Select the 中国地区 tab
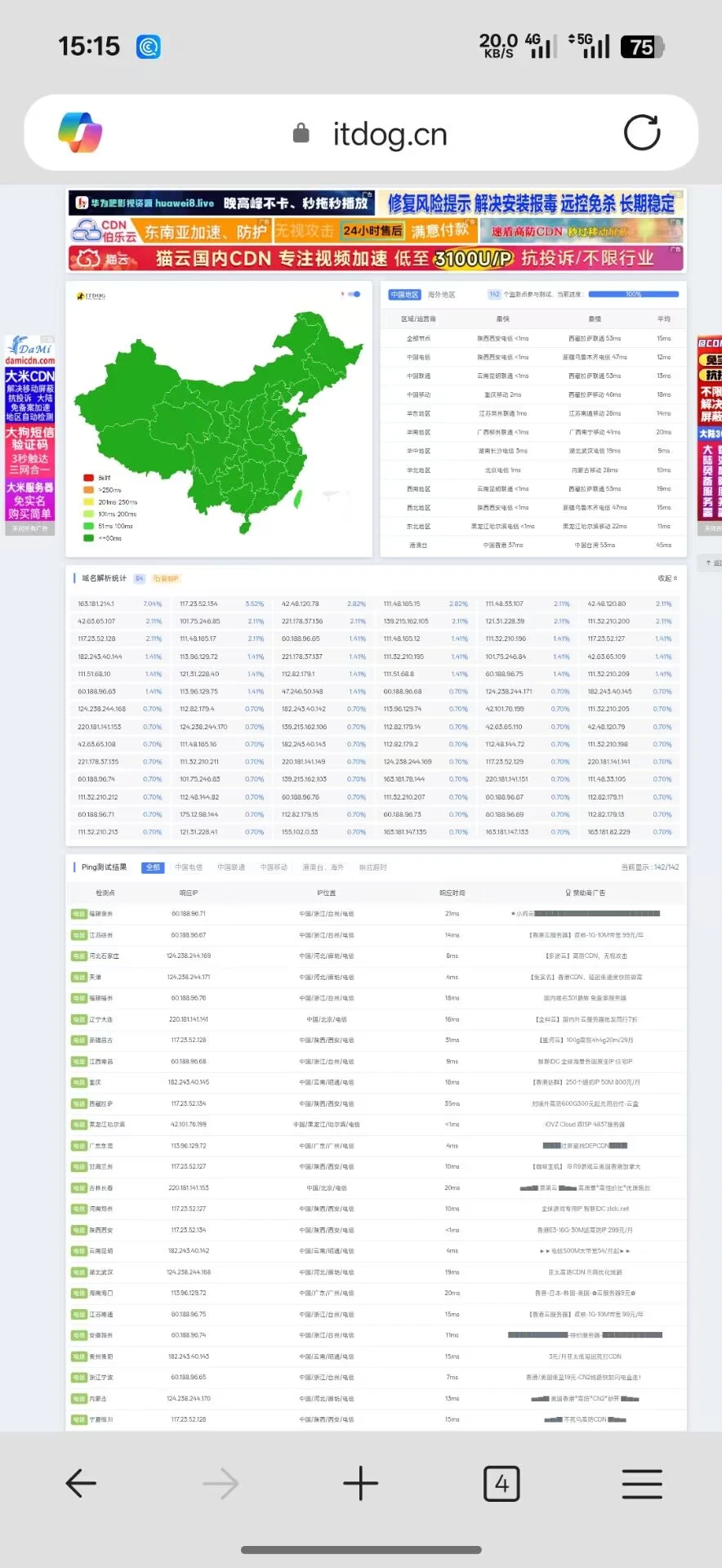Screen dimensions: 722x1568 404,295
